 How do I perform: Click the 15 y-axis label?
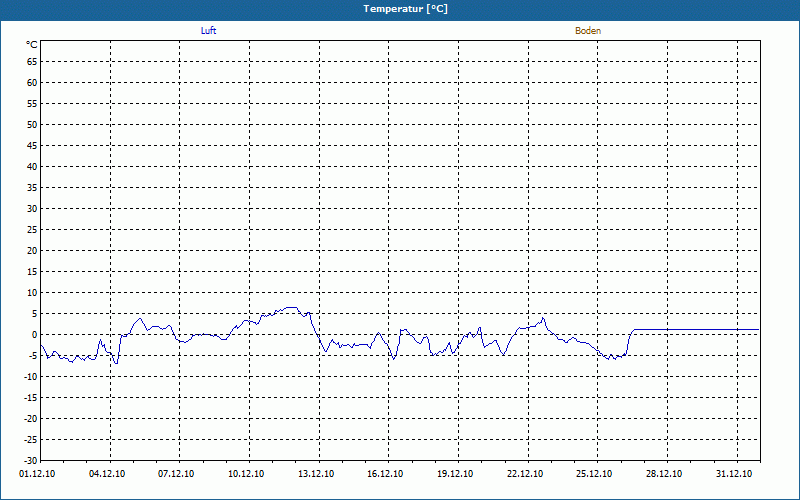[32, 271]
